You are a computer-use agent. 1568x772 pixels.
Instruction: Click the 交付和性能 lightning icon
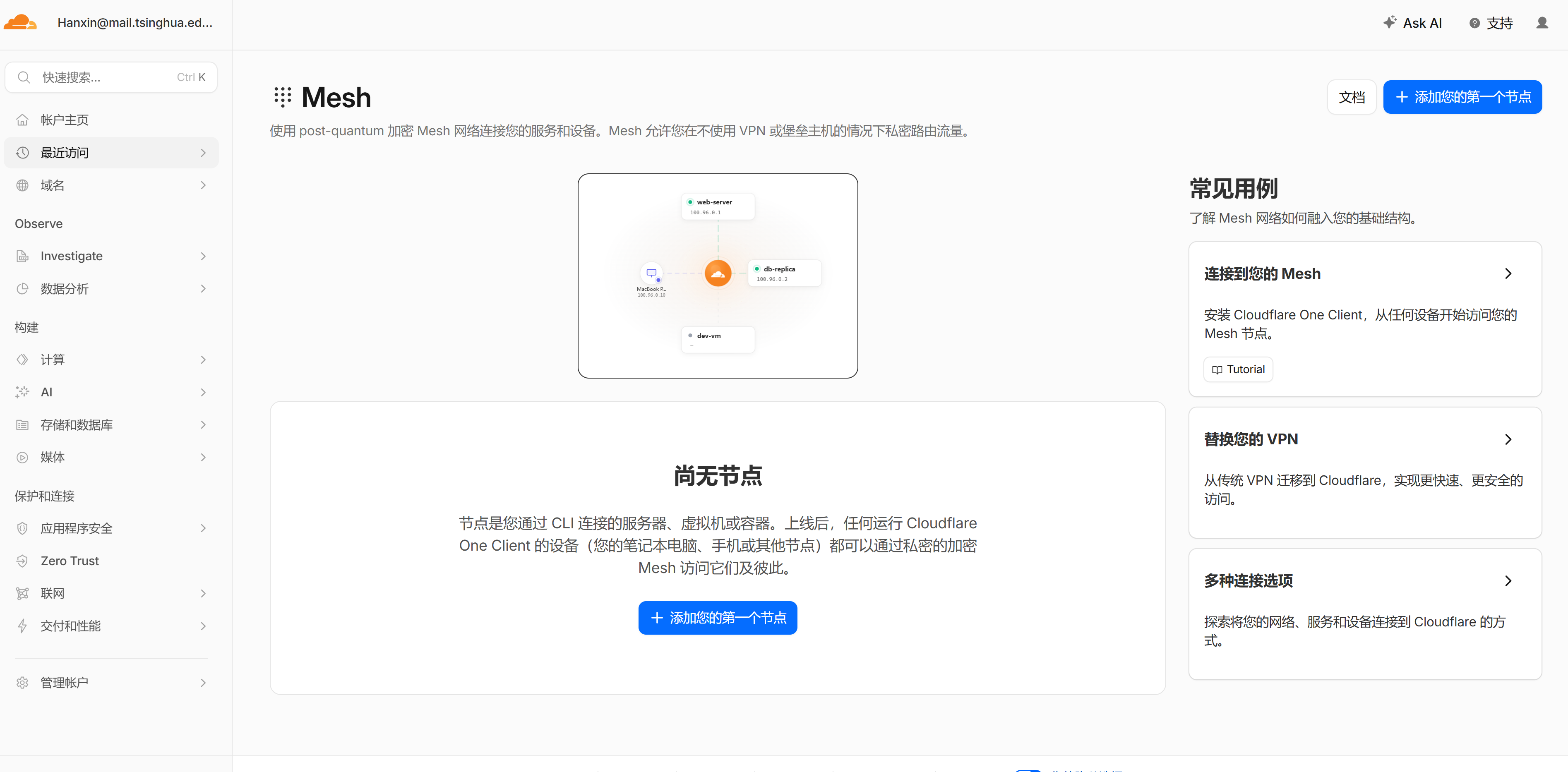(22, 626)
